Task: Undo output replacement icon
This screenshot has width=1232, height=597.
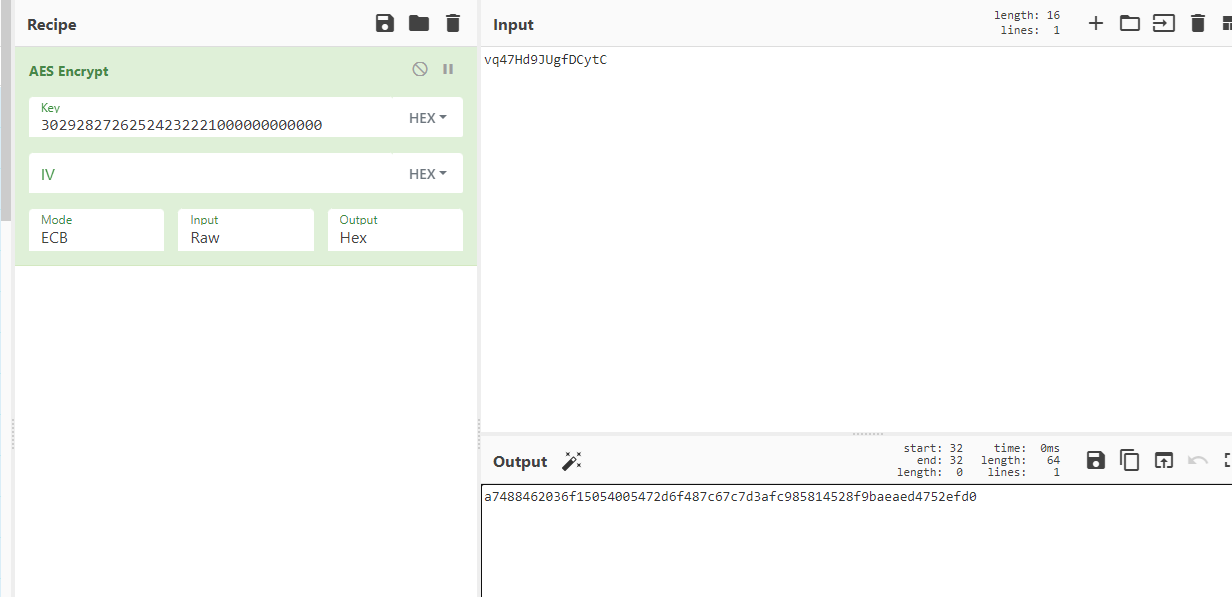Action: point(1198,460)
